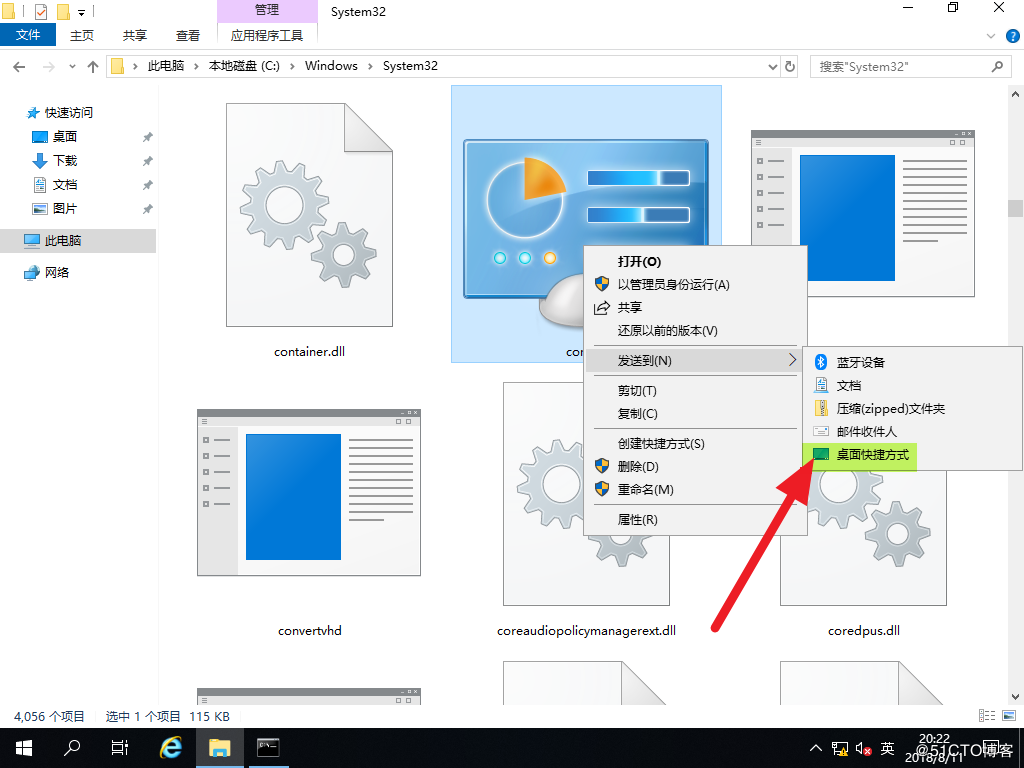Select the container.dll file thumbnail
1024x768 pixels.
(x=309, y=215)
